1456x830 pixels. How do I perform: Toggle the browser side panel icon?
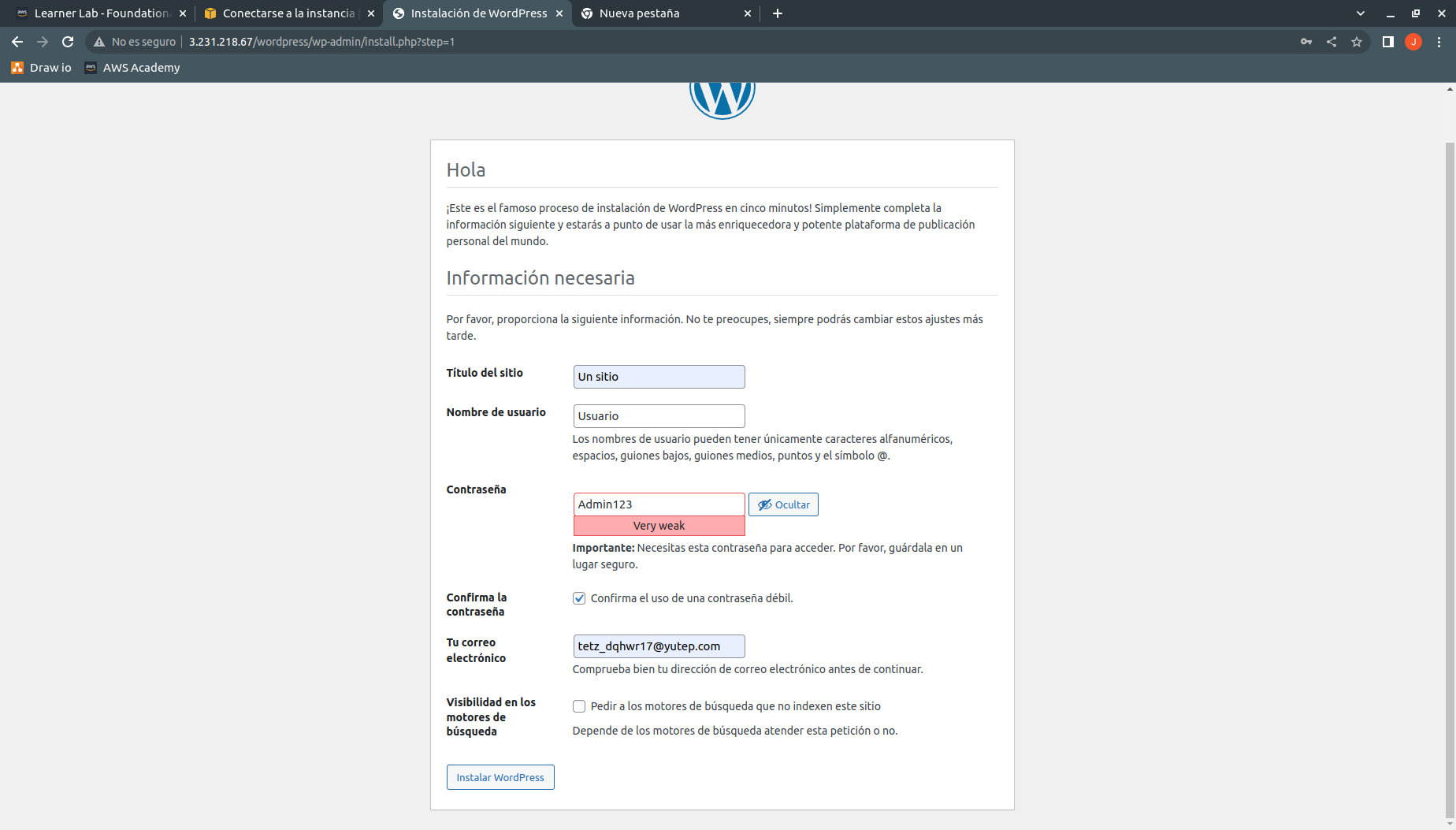coord(1388,42)
